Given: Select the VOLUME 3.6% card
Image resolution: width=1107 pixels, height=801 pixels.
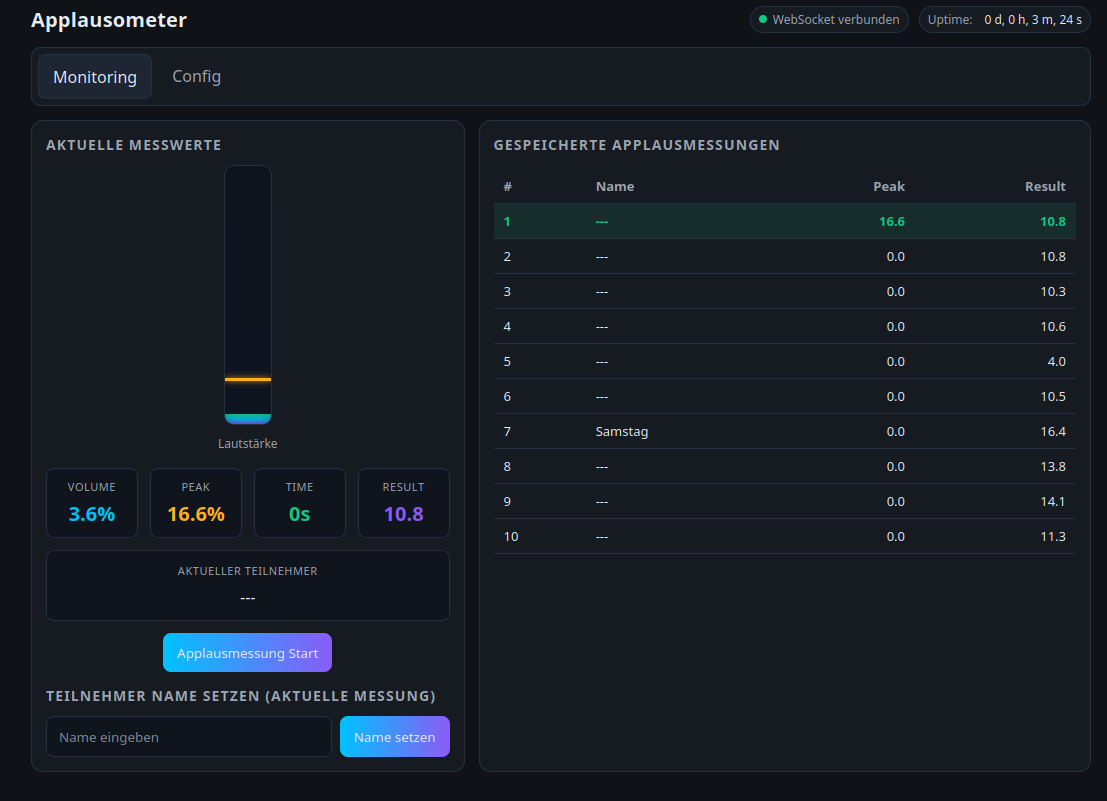Looking at the screenshot, I should [92, 503].
